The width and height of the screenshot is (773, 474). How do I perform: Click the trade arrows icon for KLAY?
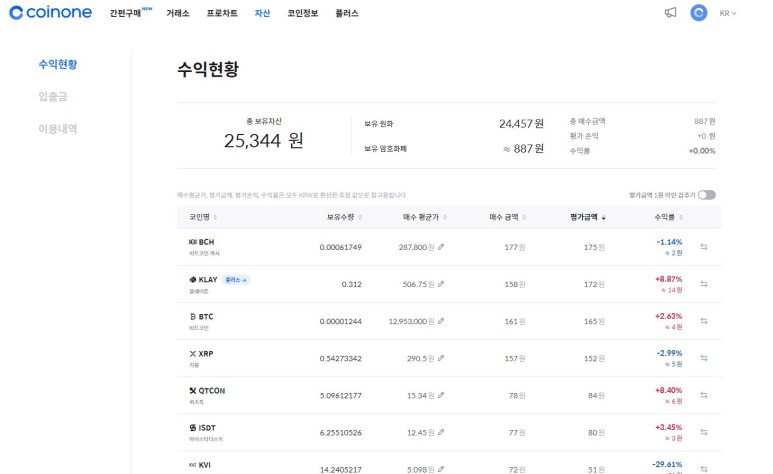(x=704, y=284)
